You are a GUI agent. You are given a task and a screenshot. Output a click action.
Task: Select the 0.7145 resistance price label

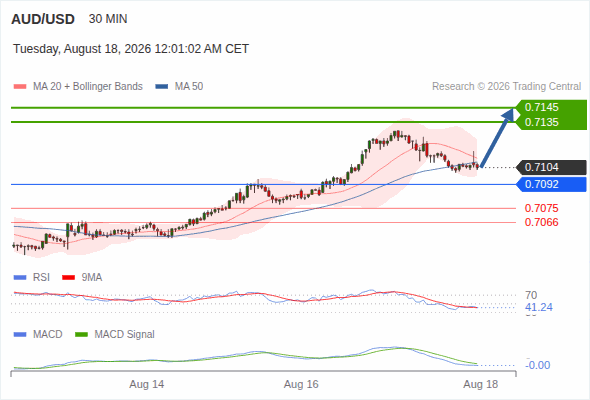[541, 107]
